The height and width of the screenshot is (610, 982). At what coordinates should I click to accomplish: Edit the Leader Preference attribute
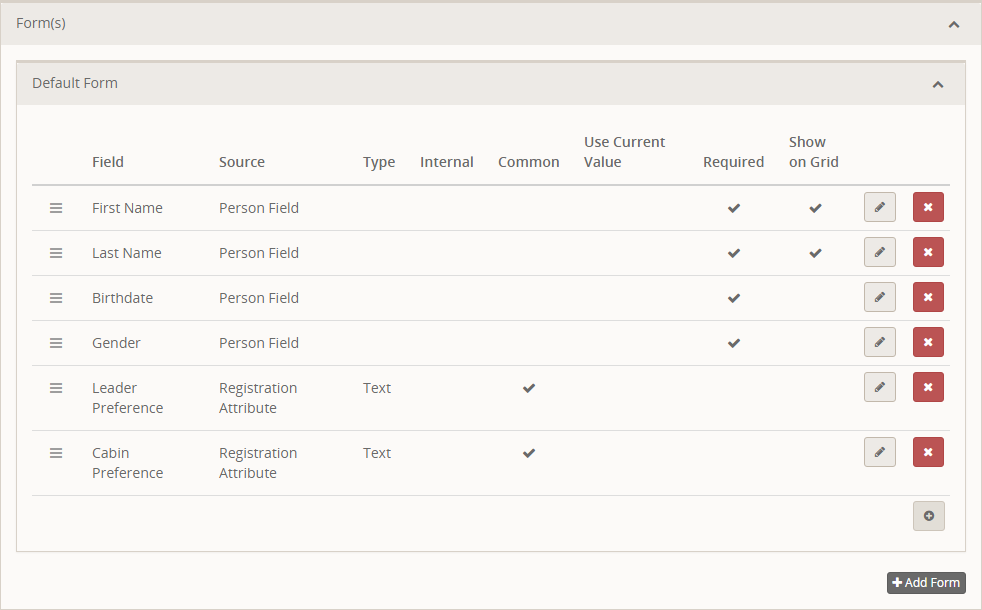(x=879, y=387)
